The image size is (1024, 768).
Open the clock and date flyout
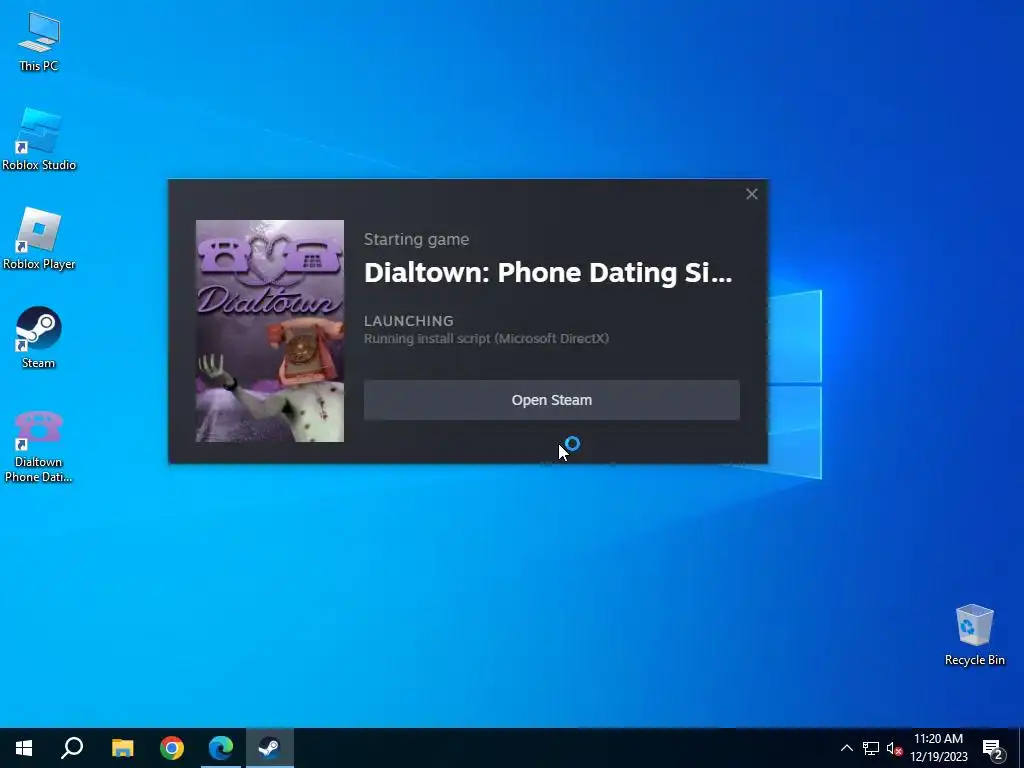[938, 748]
